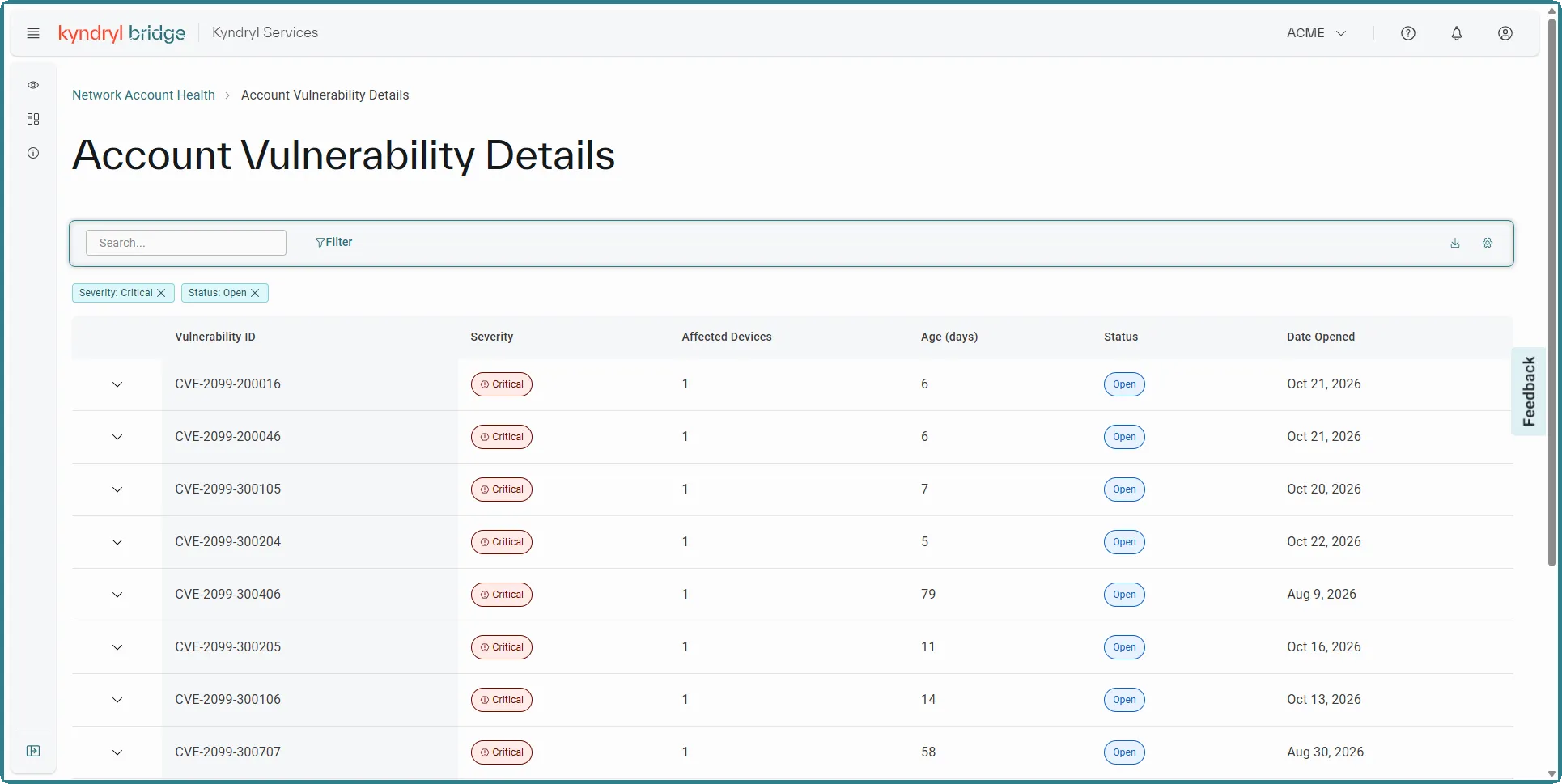
Task: Go to the Network Account Health breadcrumb
Action: coord(143,95)
